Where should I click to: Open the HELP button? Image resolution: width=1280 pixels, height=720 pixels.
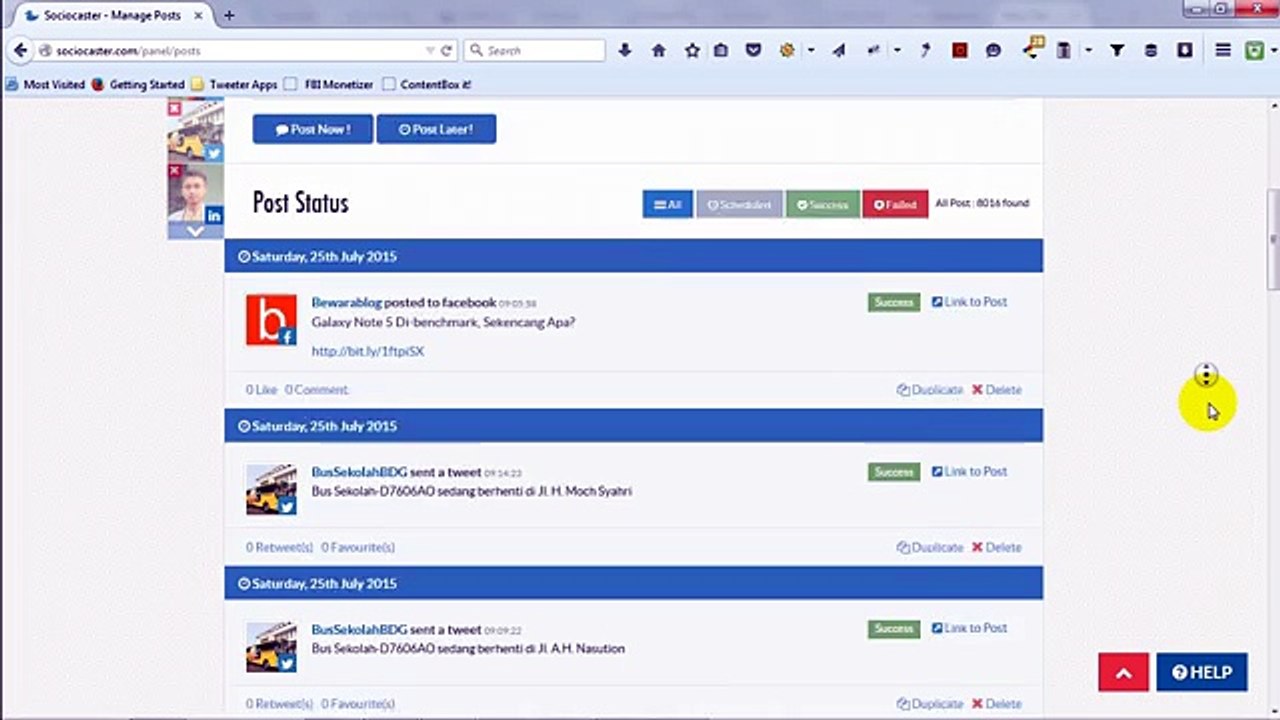tap(1202, 672)
